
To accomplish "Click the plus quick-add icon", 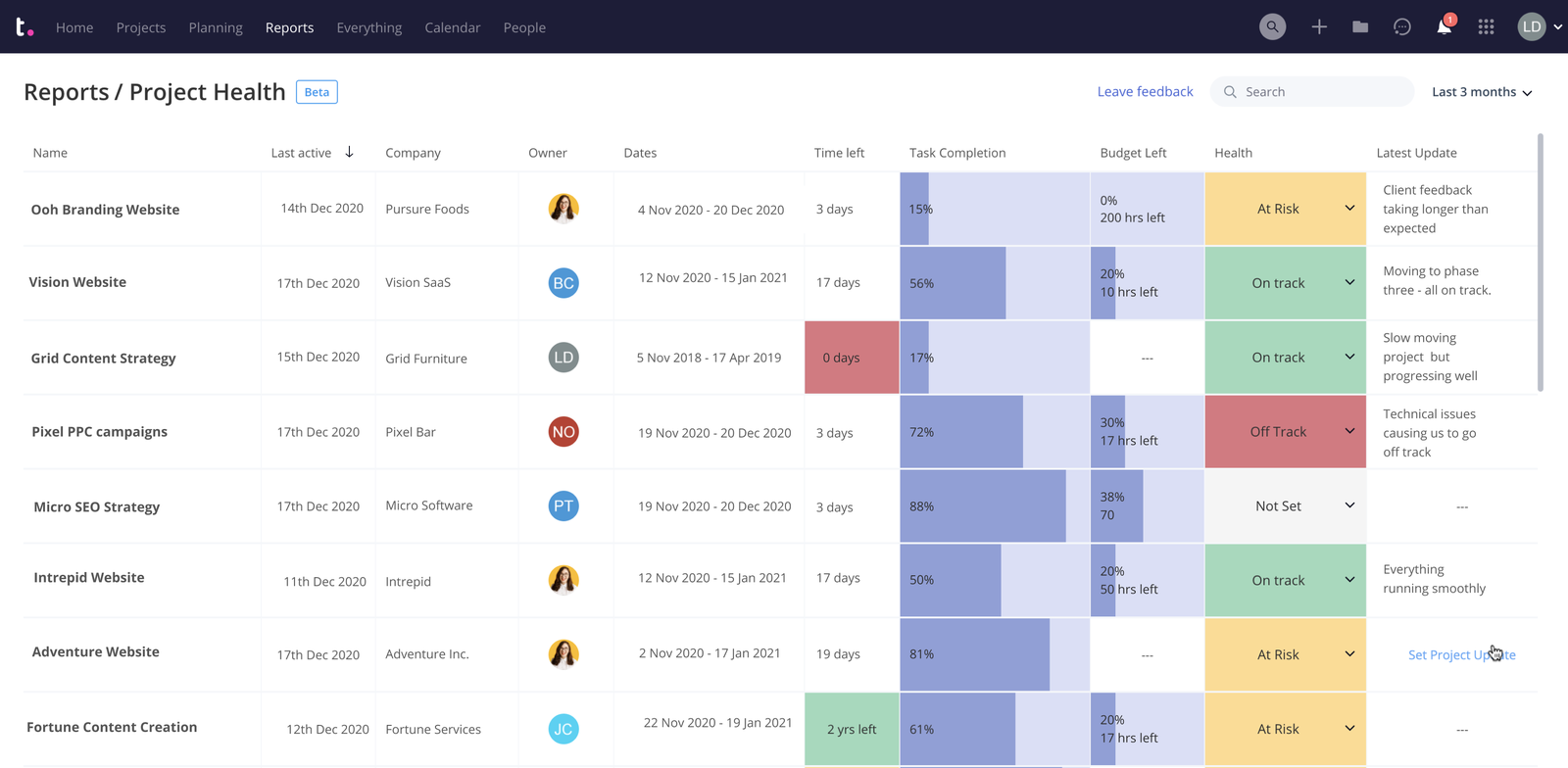I will (x=1319, y=26).
